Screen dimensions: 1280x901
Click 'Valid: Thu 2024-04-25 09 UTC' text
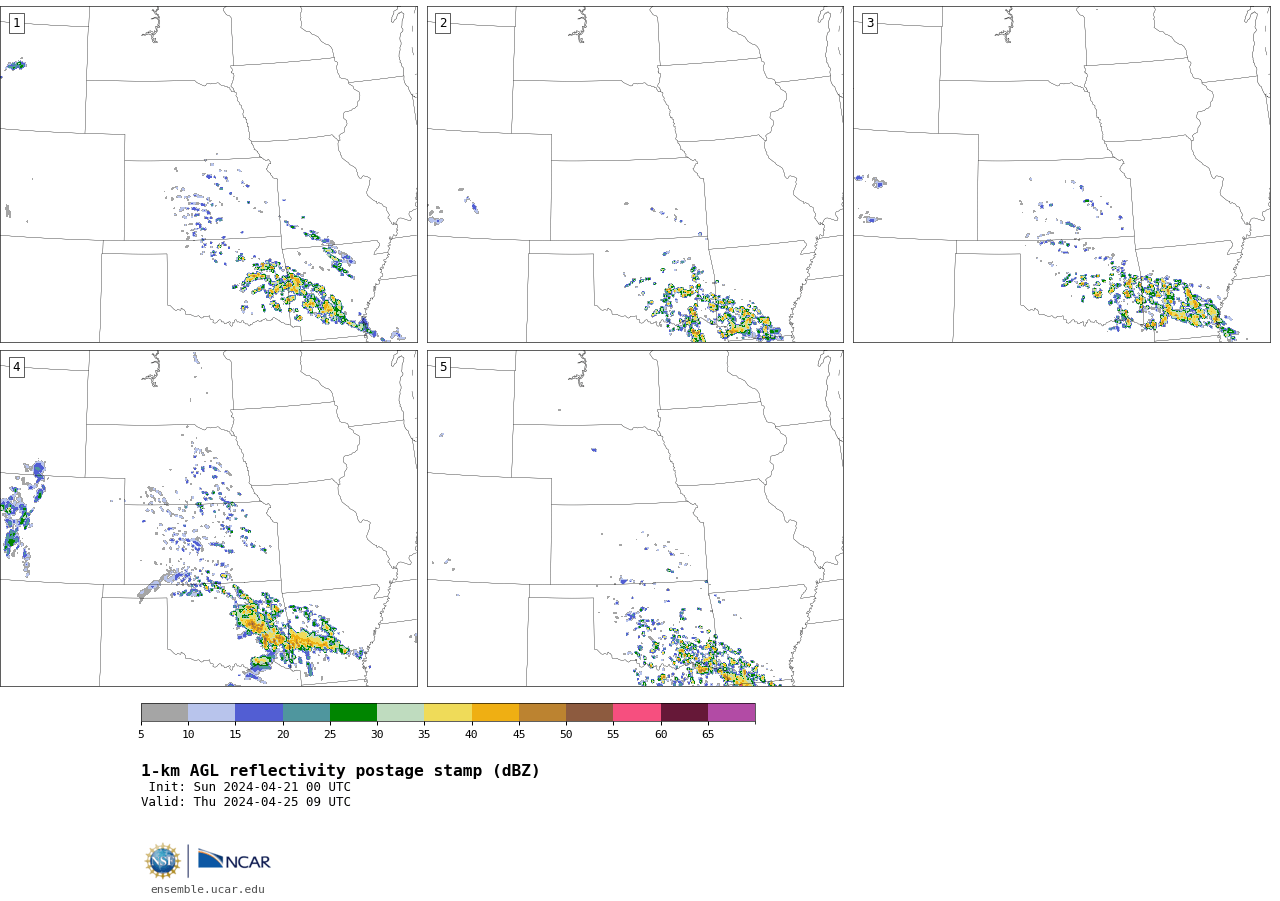pyautogui.click(x=246, y=802)
